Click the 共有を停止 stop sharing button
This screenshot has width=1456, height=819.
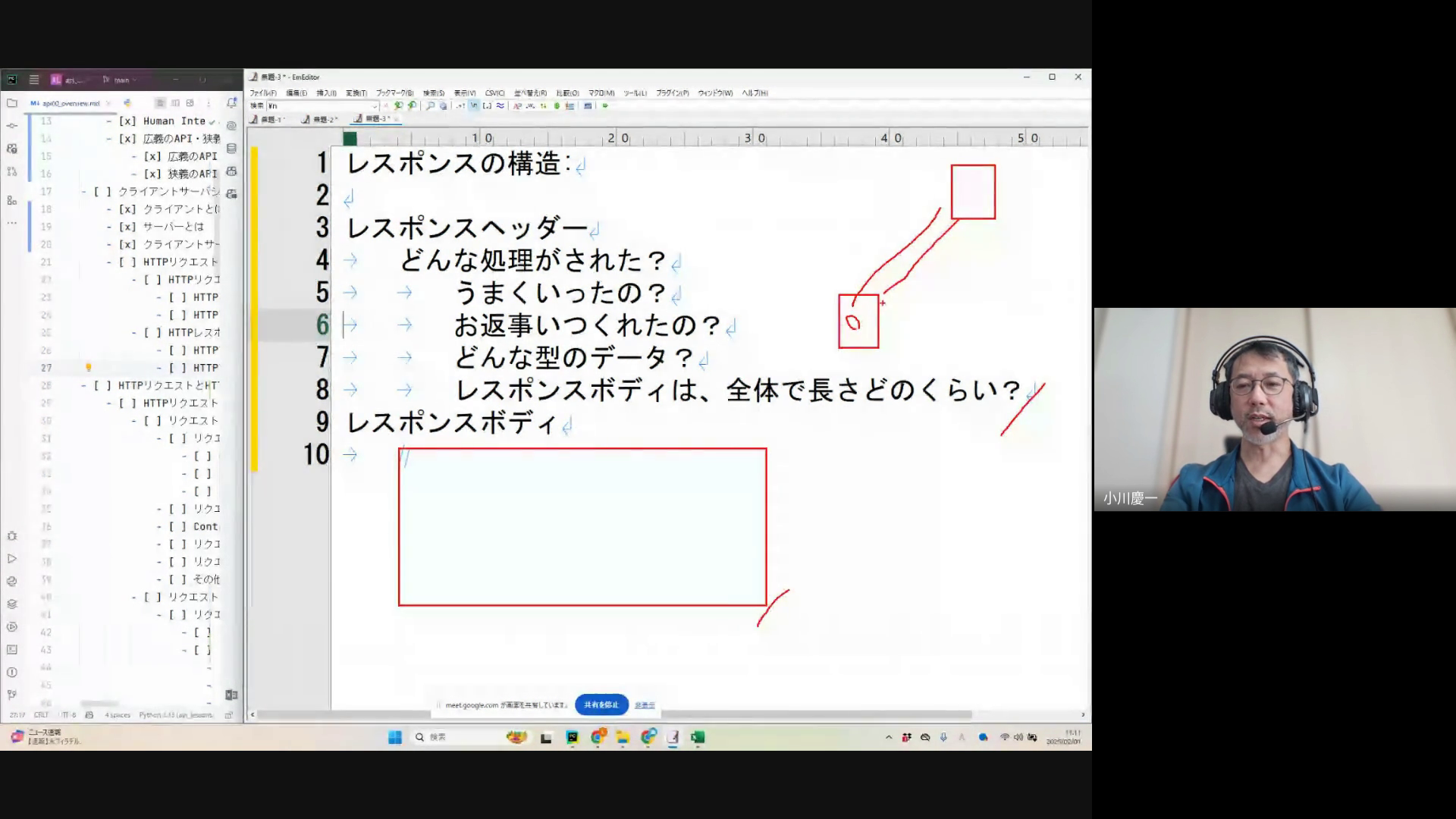(601, 704)
